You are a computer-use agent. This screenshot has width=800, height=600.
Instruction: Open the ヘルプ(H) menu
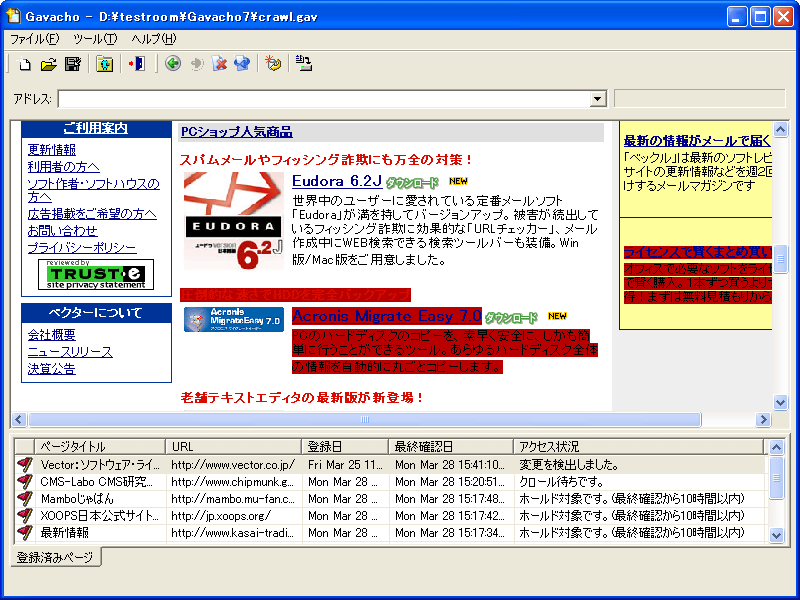pyautogui.click(x=154, y=39)
